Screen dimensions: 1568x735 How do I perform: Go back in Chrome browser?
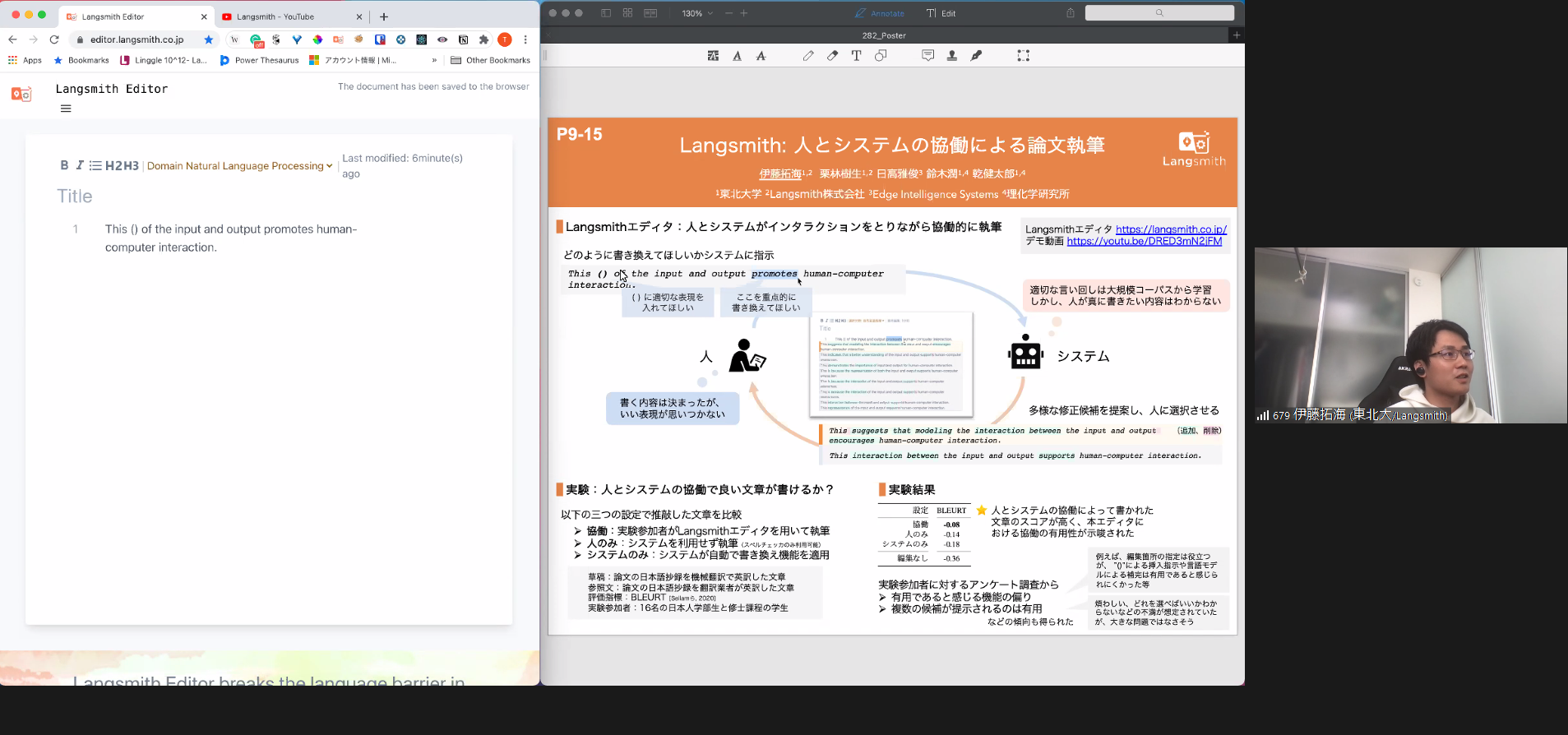pyautogui.click(x=12, y=39)
